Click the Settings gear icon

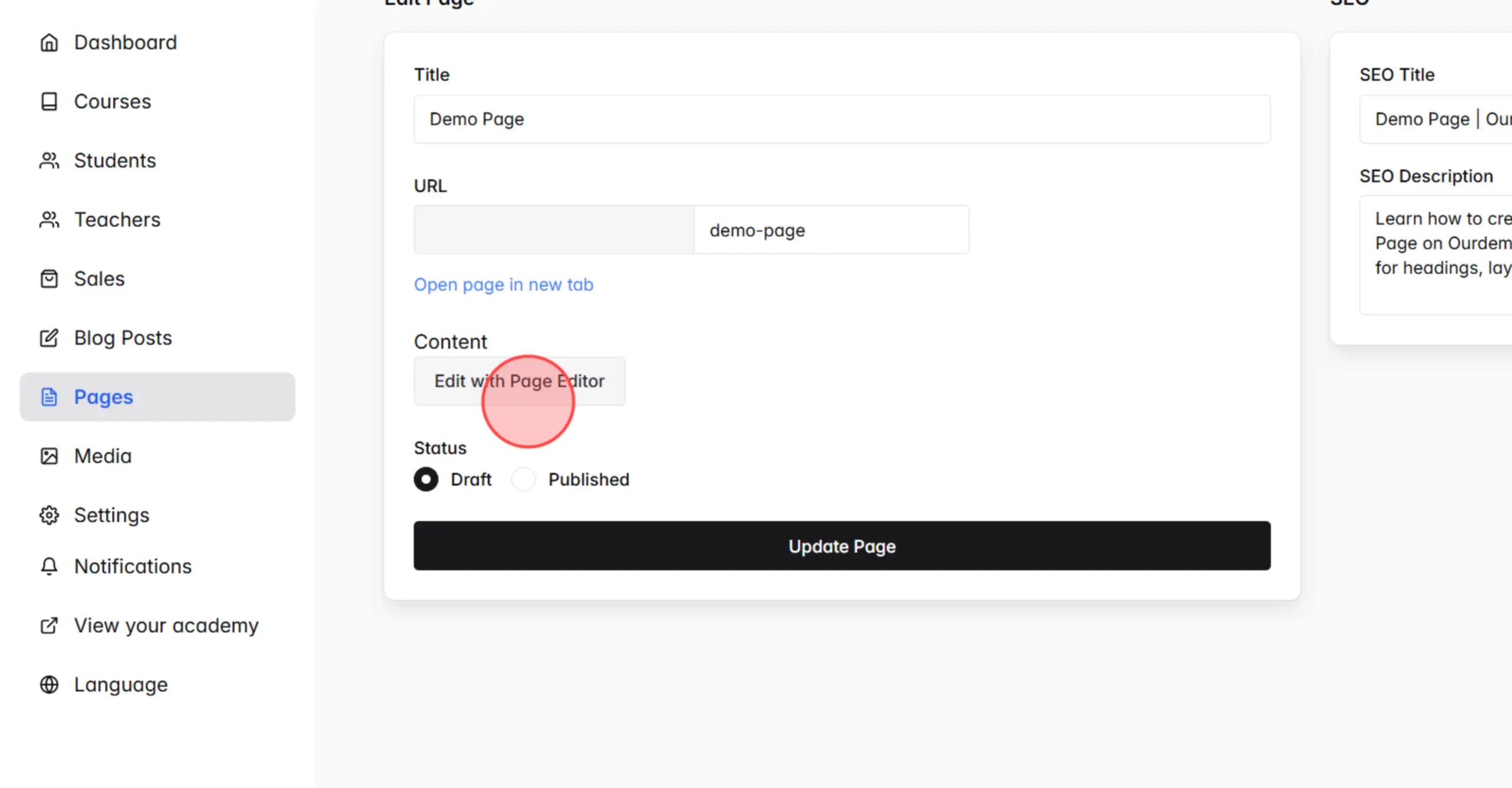(49, 515)
